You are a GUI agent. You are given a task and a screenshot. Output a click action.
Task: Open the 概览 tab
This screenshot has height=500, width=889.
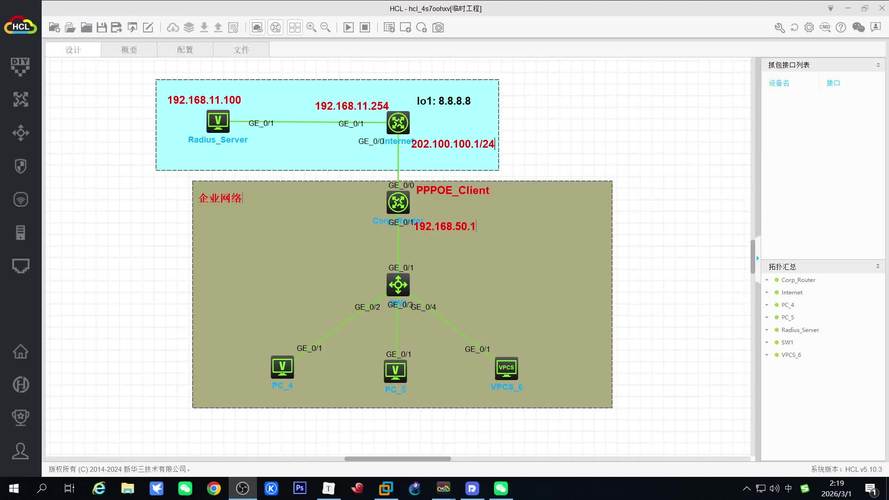[129, 49]
